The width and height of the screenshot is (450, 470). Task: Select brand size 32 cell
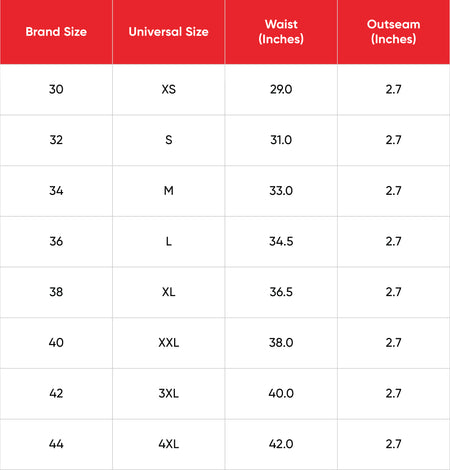(x=56, y=140)
